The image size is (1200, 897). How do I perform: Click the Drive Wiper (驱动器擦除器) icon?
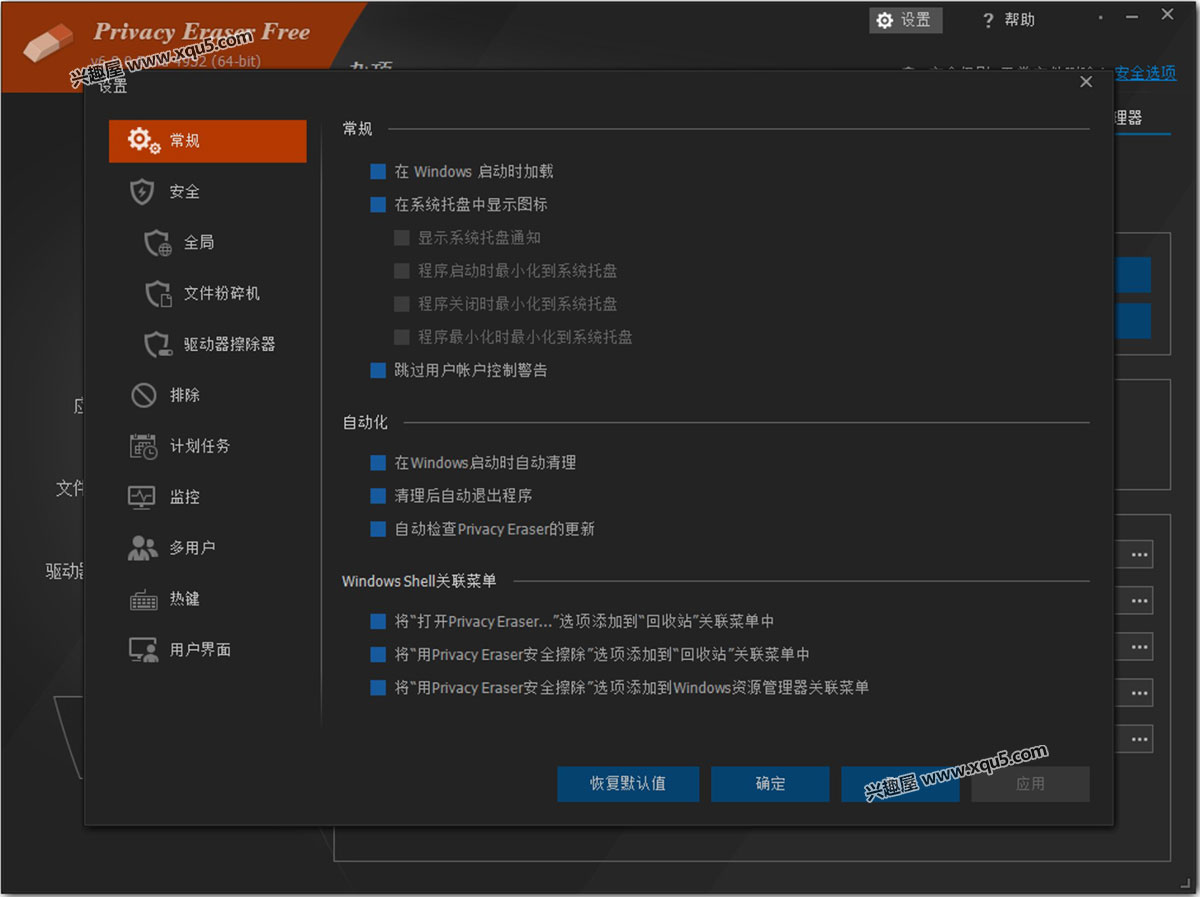(x=158, y=345)
